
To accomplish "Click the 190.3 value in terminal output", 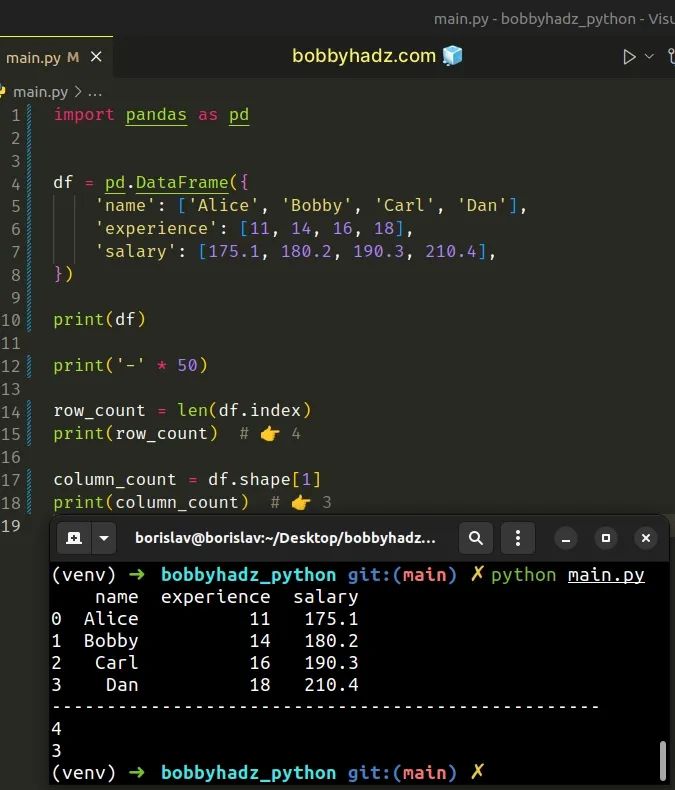I will click(331, 663).
